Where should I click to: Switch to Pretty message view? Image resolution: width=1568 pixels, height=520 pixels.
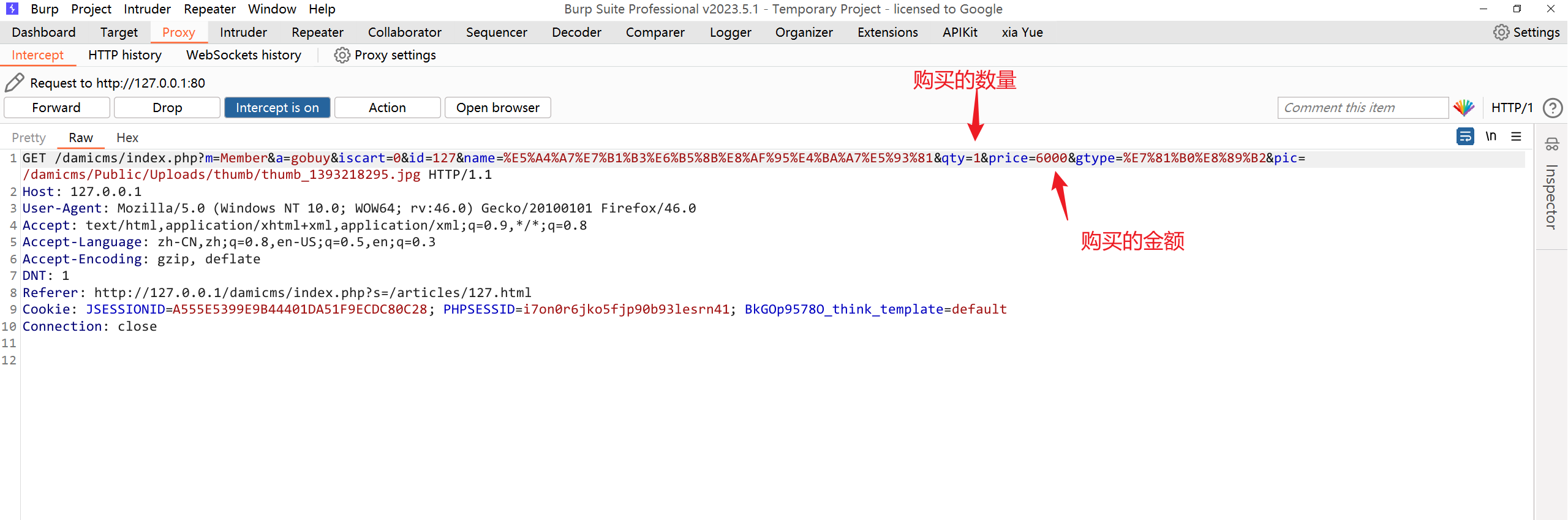[29, 137]
